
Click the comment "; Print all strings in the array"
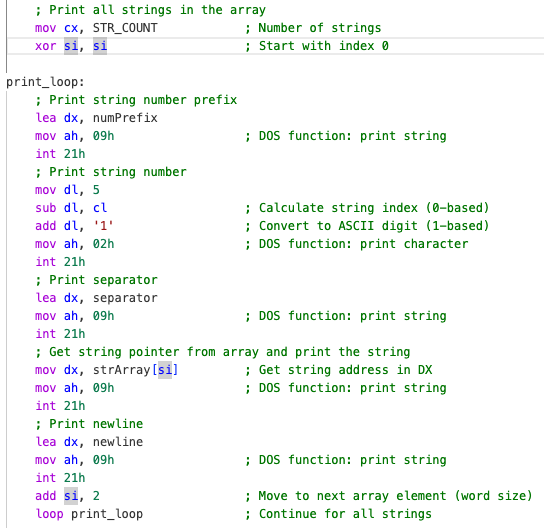151,10
